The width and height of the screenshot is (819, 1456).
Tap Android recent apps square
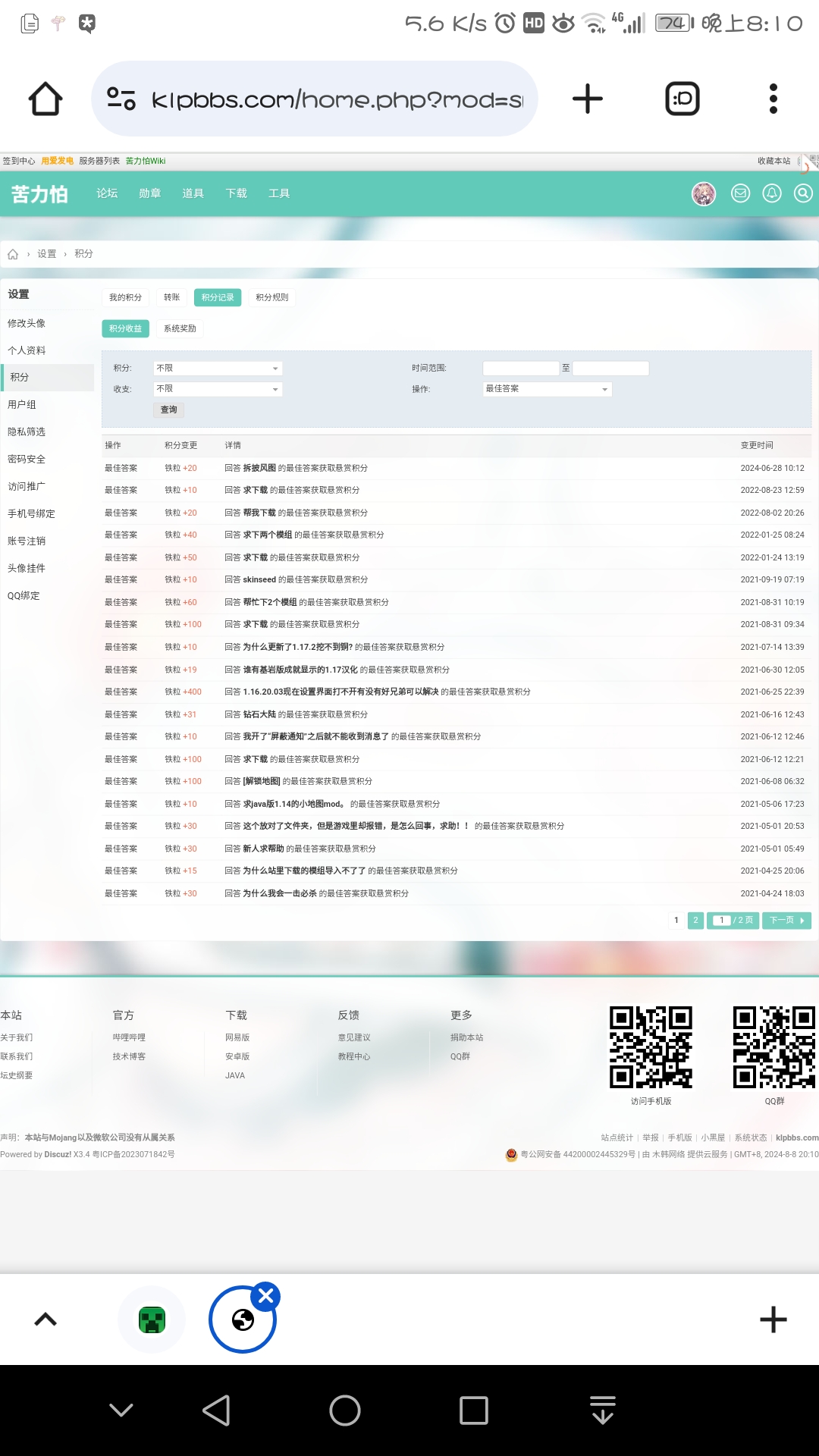coord(474,1410)
